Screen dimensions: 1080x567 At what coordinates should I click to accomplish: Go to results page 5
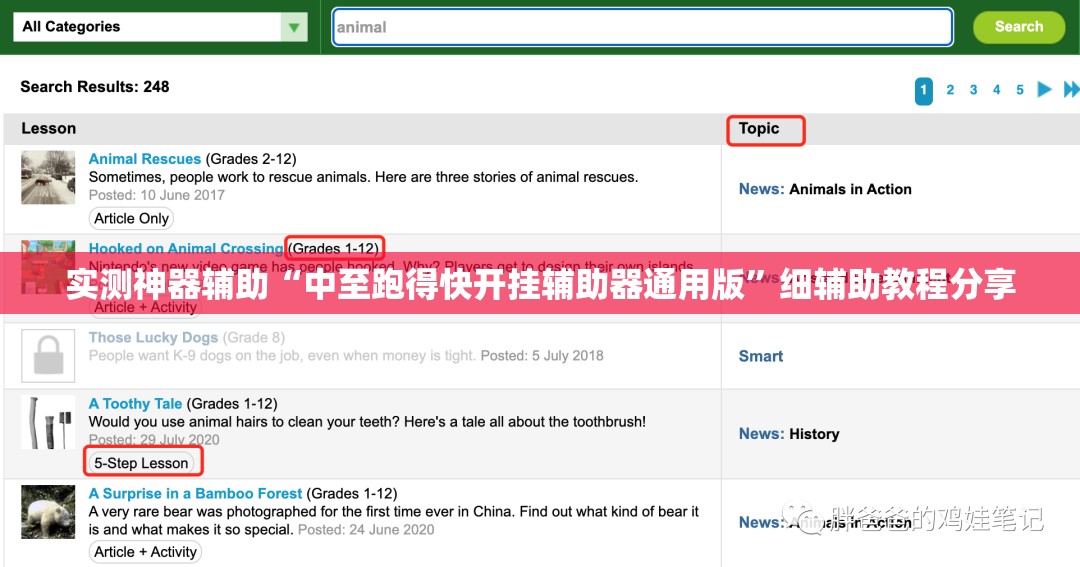(x=1020, y=90)
